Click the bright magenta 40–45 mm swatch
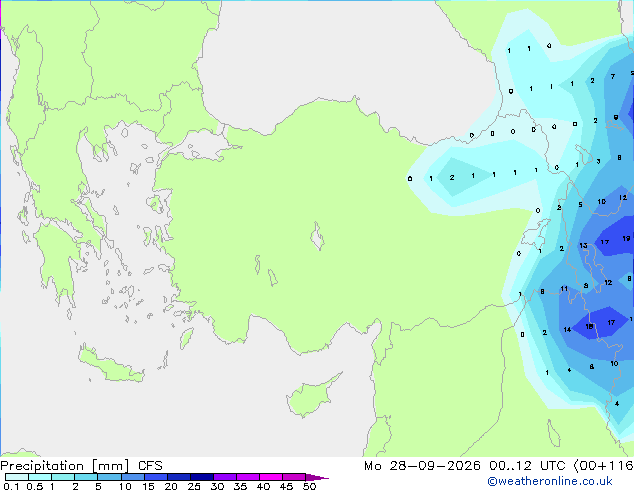The width and height of the screenshot is (634, 490). (271, 477)
